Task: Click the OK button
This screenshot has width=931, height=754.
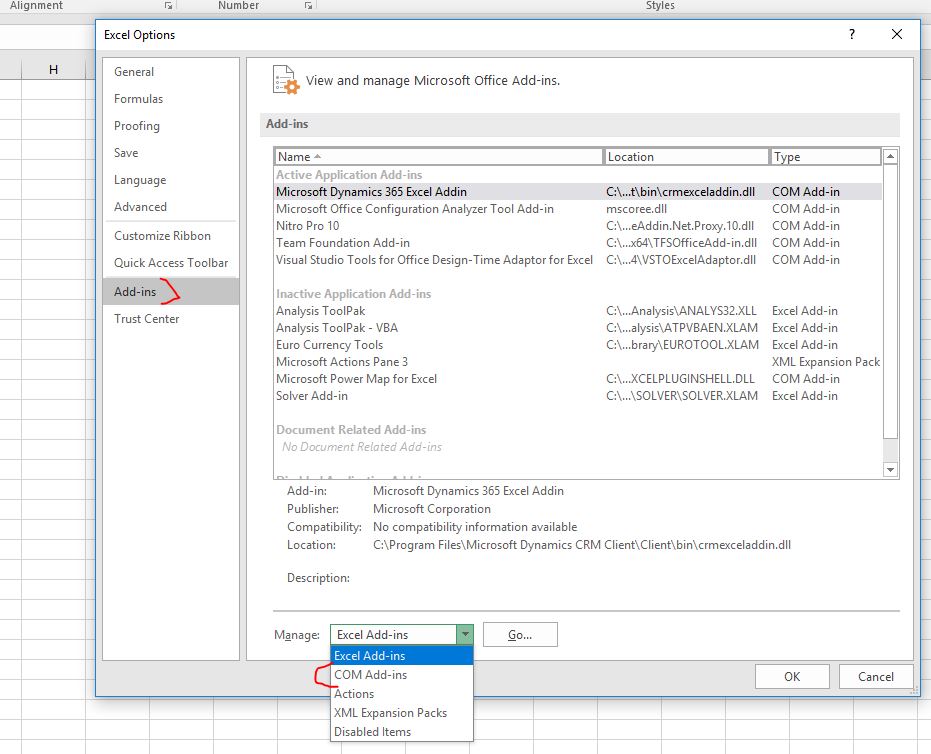Action: (792, 677)
